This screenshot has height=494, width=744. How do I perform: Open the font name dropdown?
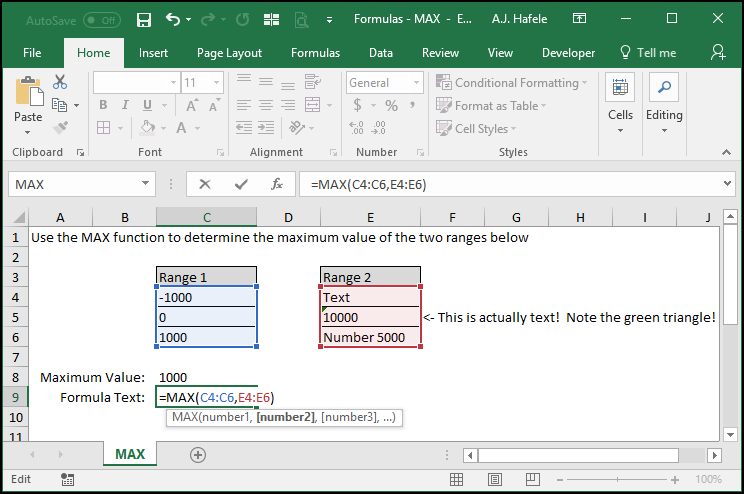tap(174, 83)
